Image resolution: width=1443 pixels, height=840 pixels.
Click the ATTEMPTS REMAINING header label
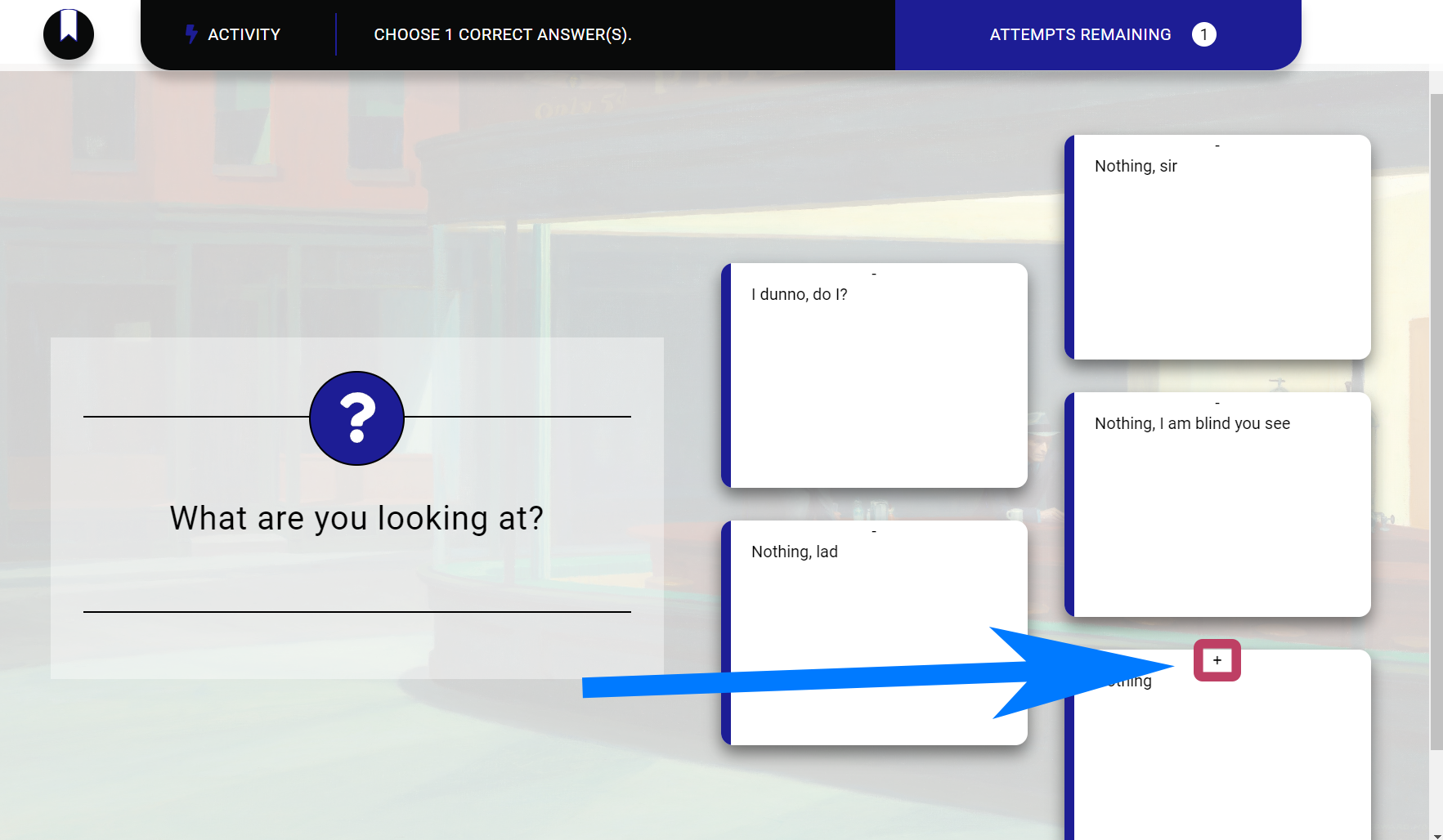pos(1080,34)
